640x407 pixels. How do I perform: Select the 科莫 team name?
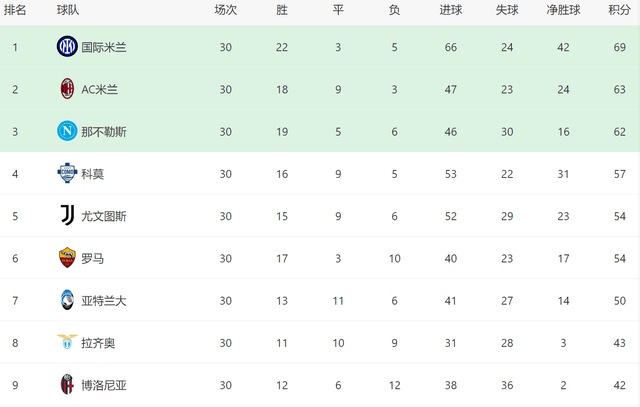pos(92,174)
